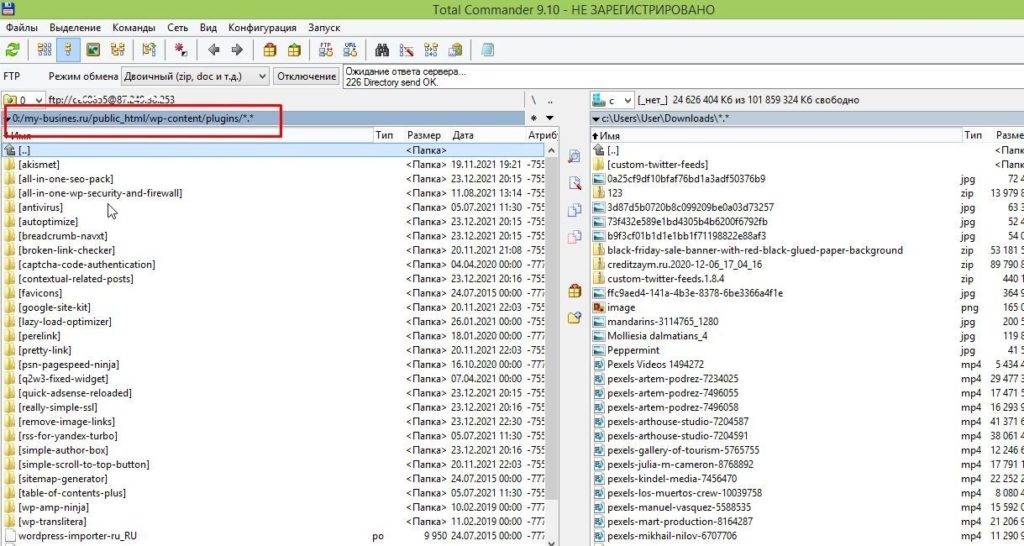Select the [akismet] folder
1024x546 pixels.
point(39,164)
